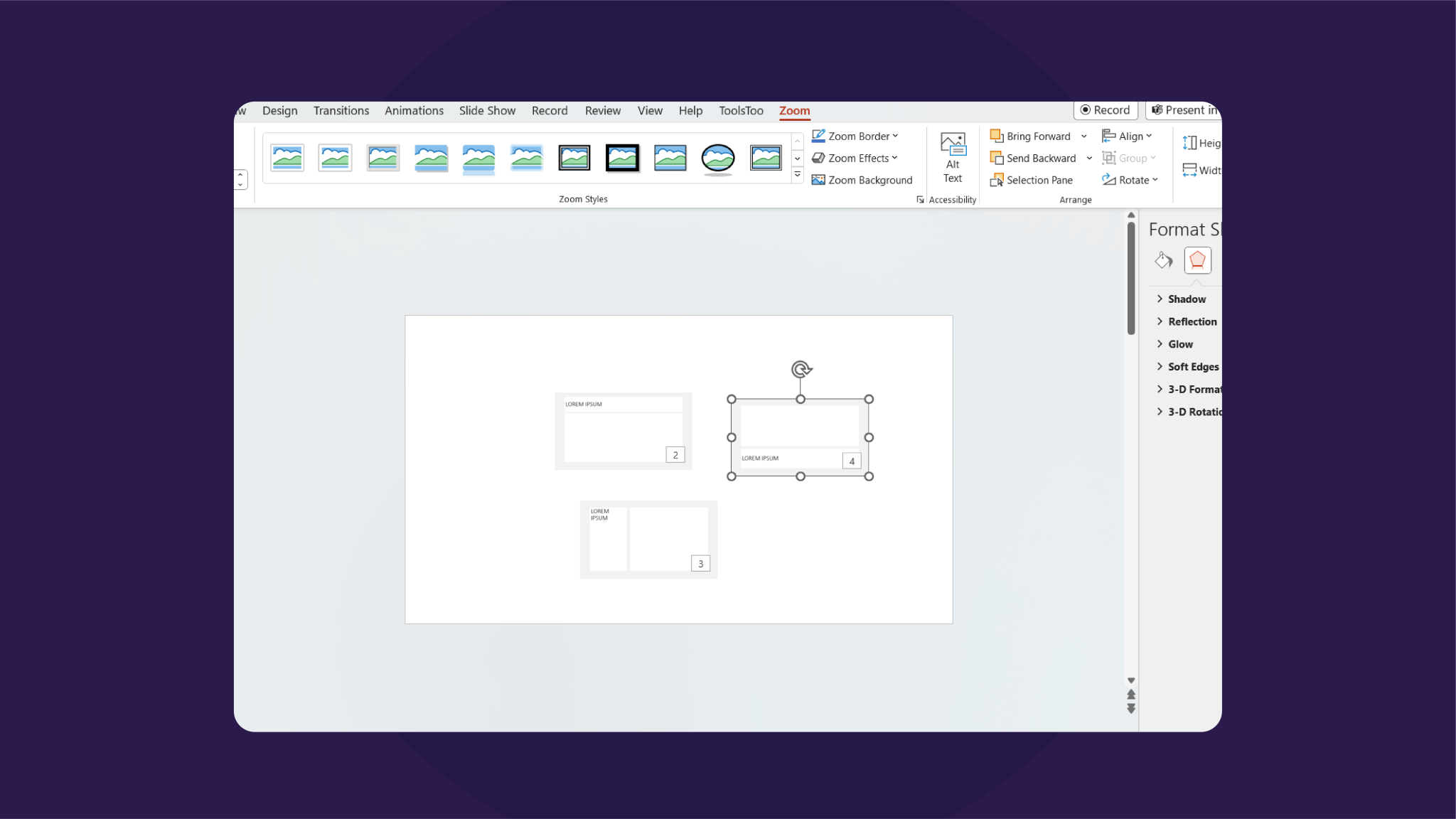Select the oval Zoom Style from the gallery
Image resolution: width=1456 pixels, height=819 pixels.
click(x=718, y=158)
